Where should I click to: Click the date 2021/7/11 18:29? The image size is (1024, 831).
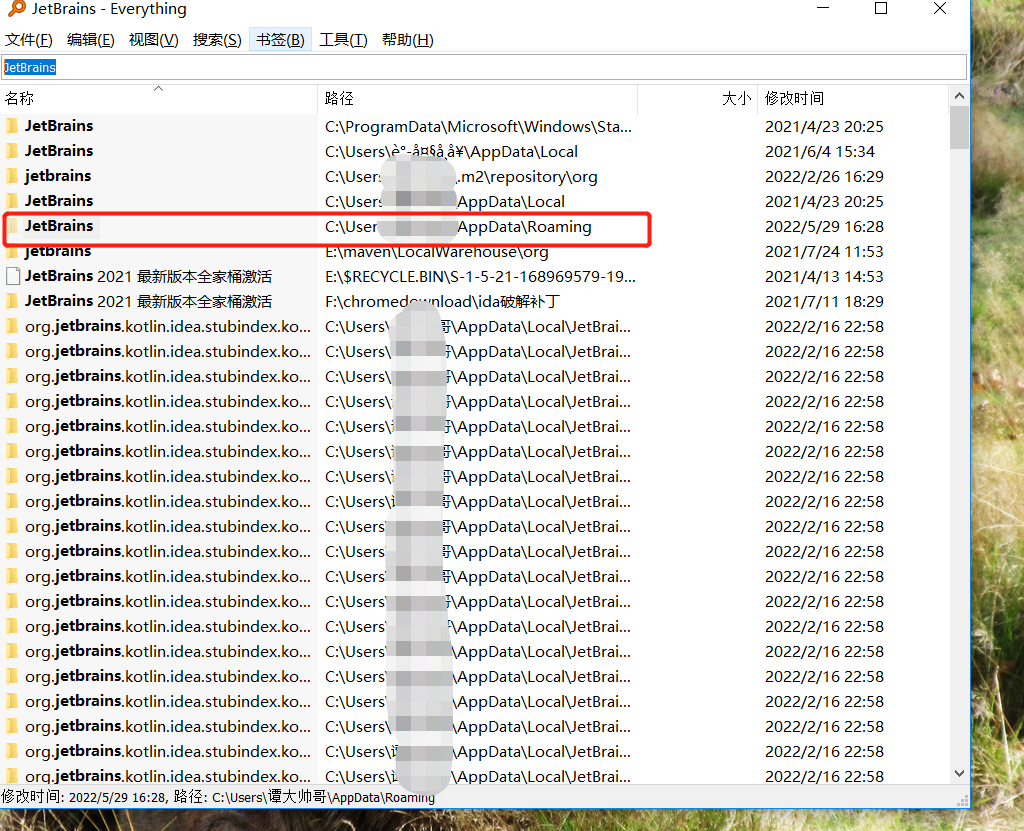824,301
